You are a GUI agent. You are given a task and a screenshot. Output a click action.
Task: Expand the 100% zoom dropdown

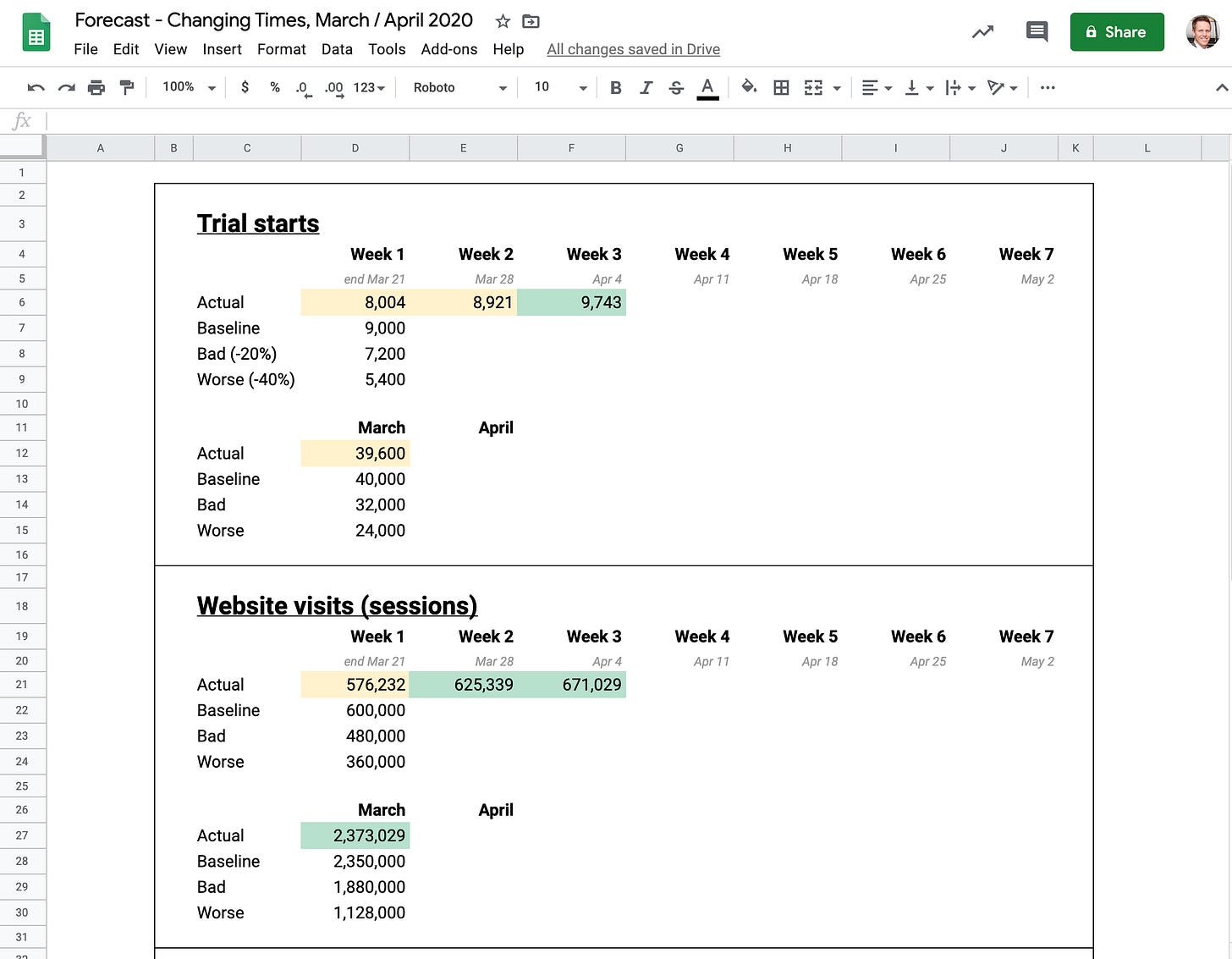point(189,87)
